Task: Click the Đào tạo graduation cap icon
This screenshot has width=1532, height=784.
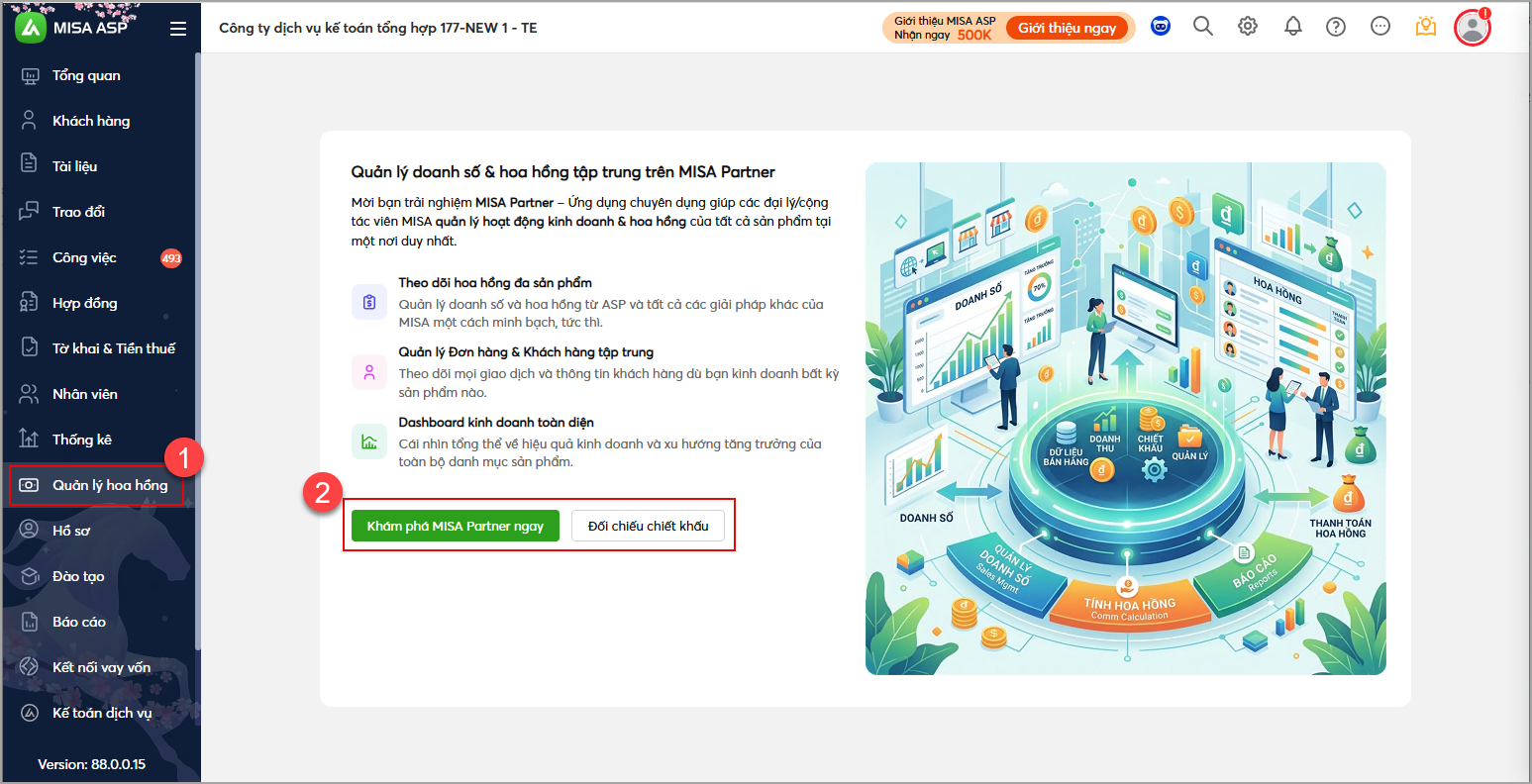Action: coord(30,576)
